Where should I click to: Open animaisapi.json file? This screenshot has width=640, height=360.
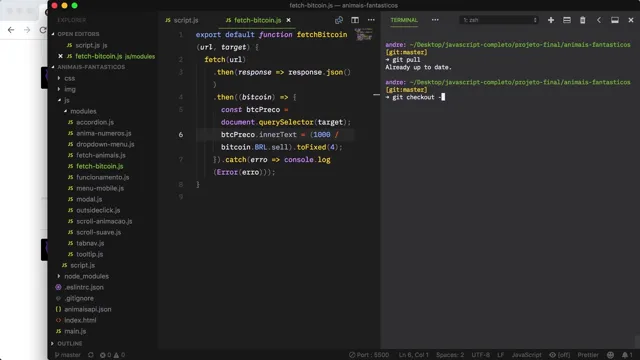(x=87, y=309)
